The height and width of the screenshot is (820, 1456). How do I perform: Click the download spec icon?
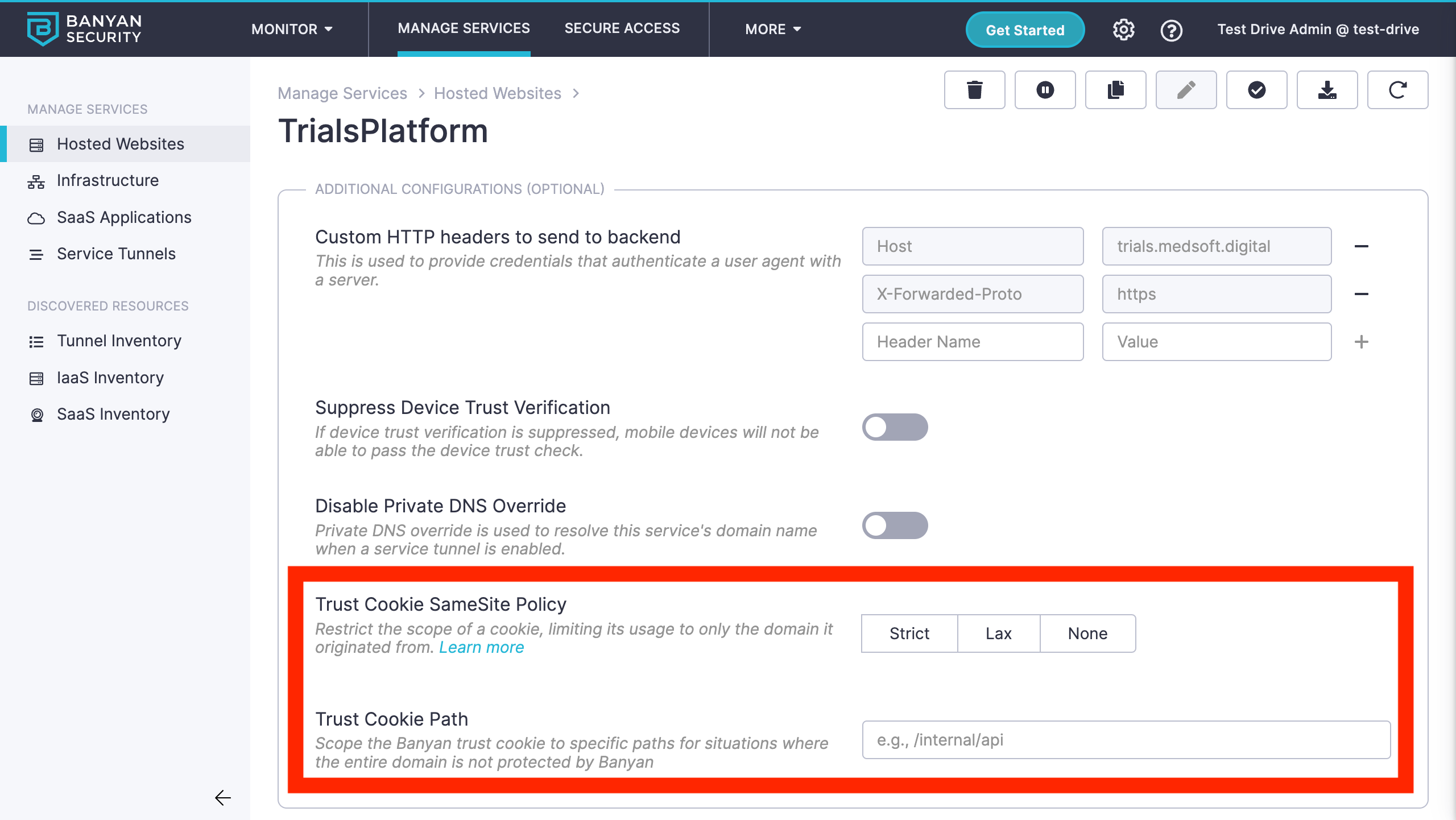1327,90
